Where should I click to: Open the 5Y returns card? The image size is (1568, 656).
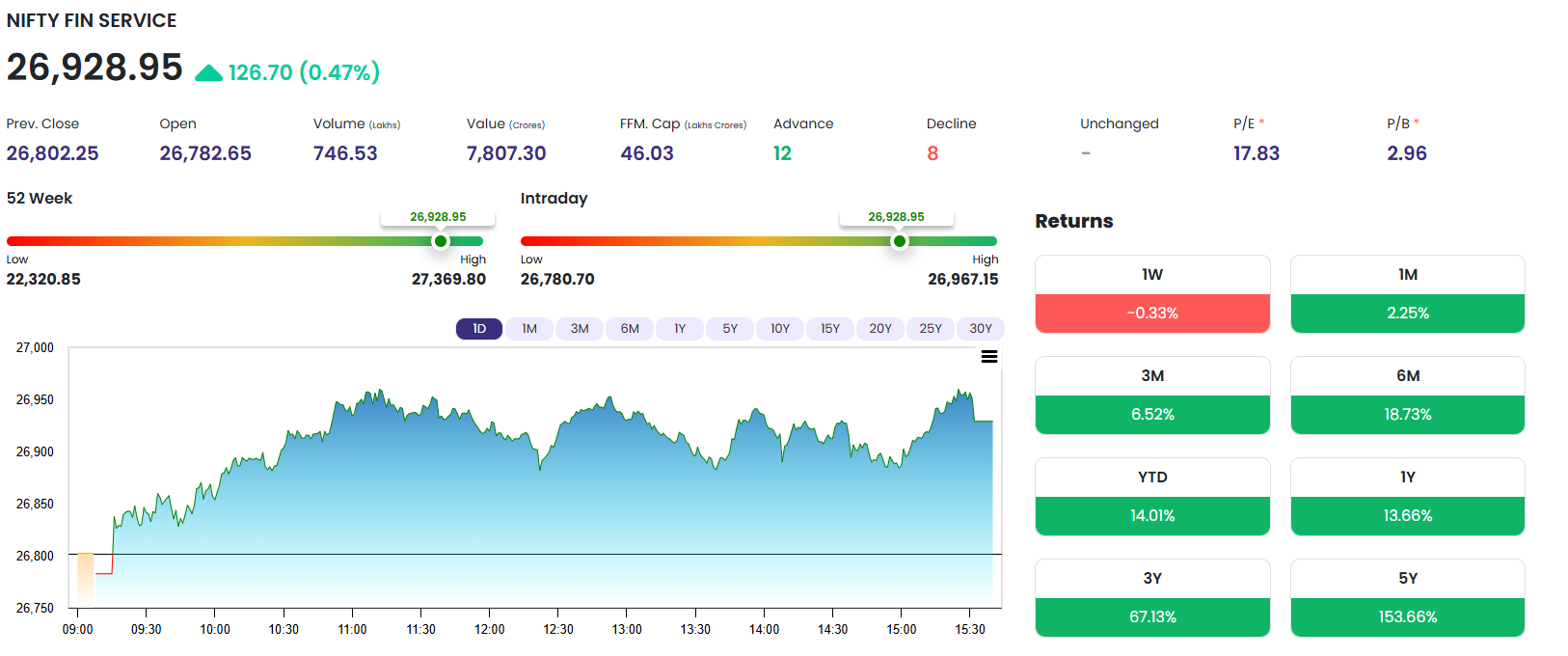click(x=1408, y=598)
